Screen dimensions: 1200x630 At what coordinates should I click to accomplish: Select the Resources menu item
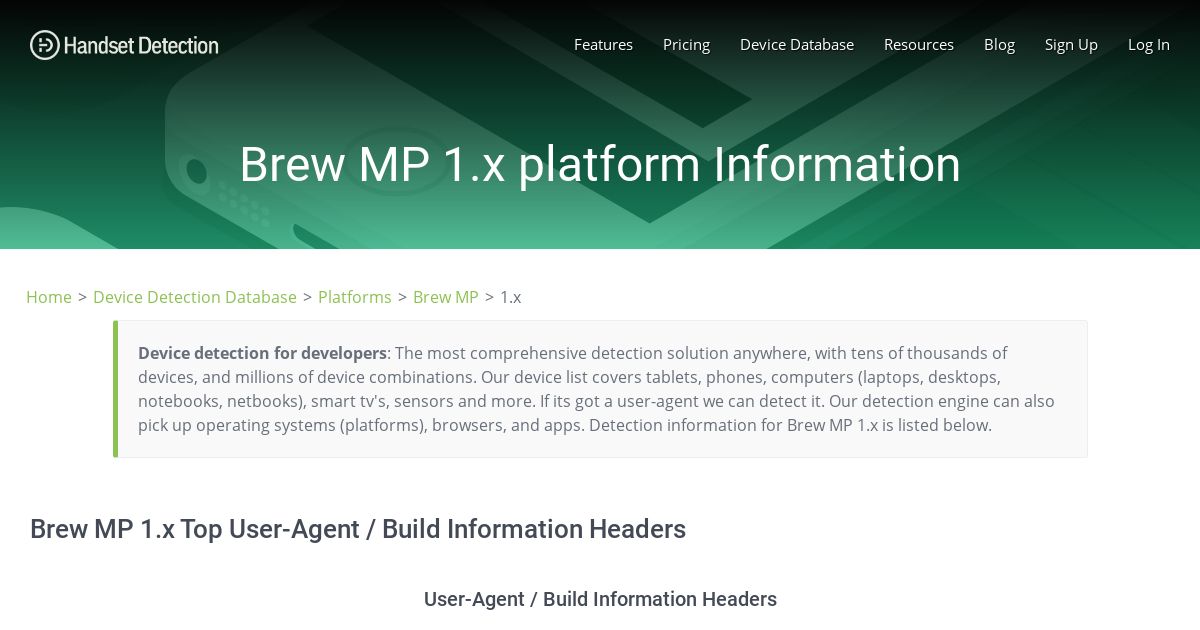(919, 45)
